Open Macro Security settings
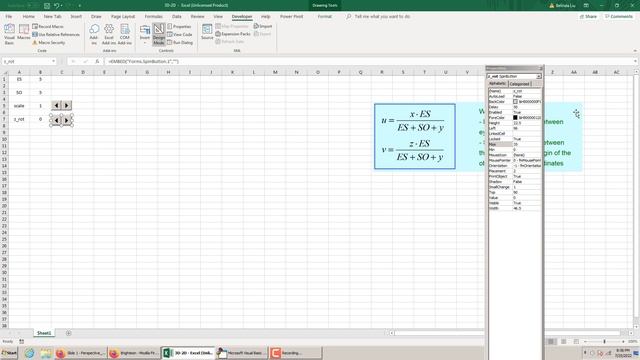Screen dimensions: 640x360 [x=49, y=42]
